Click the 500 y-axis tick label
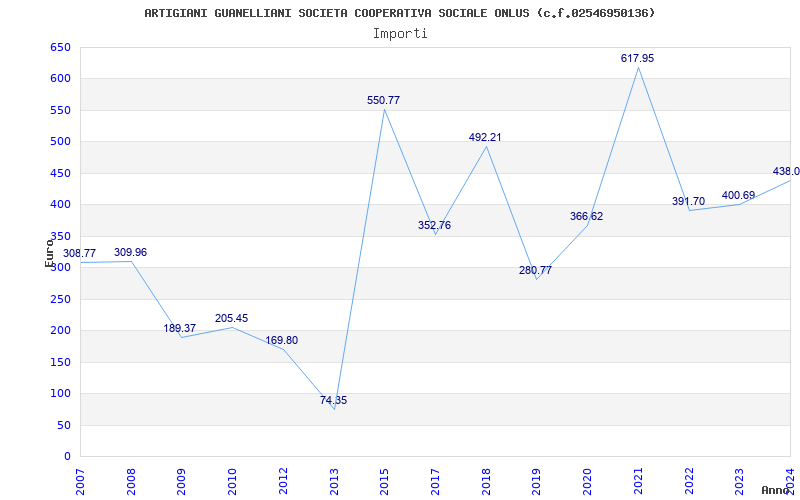Image resolution: width=800 pixels, height=500 pixels. pyautogui.click(x=60, y=141)
